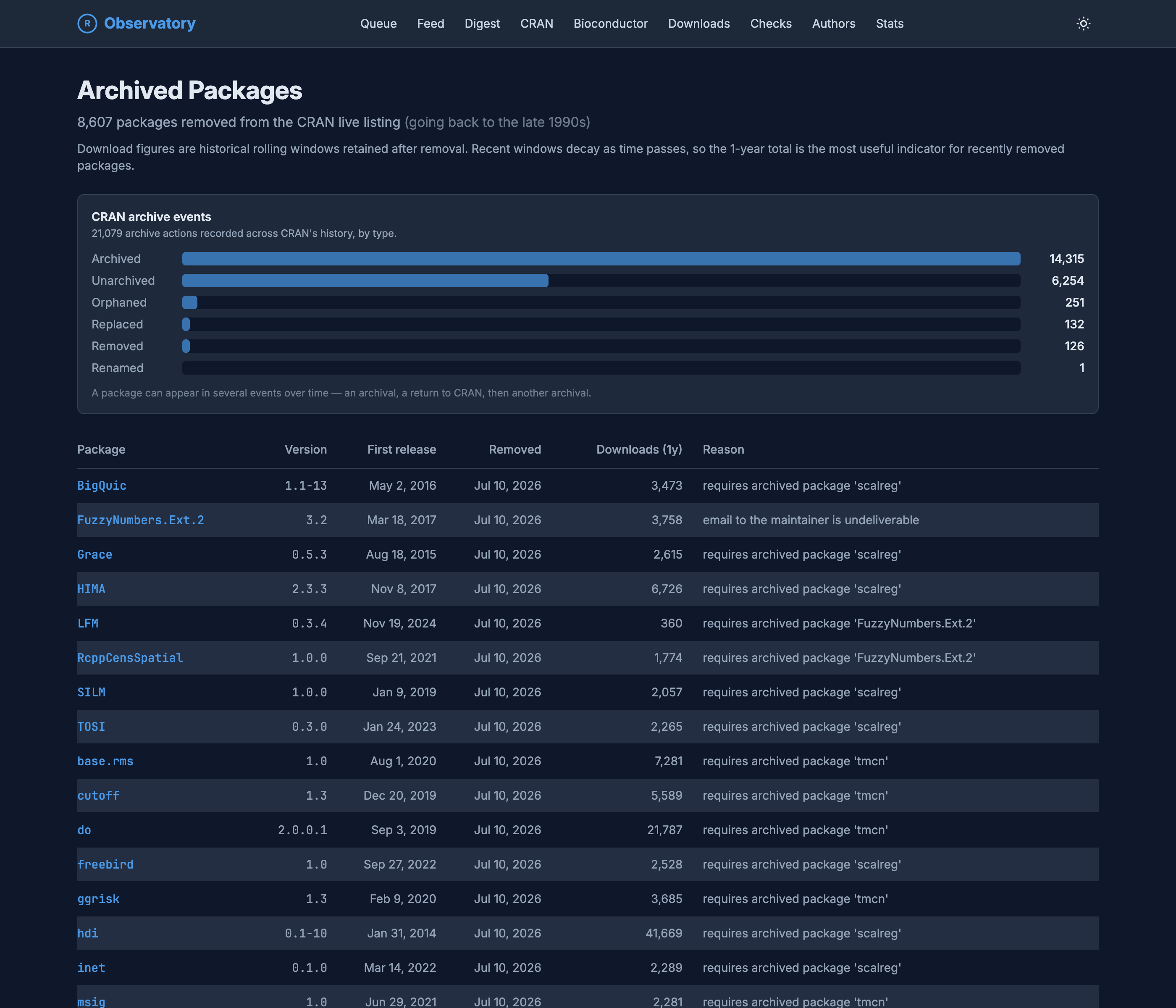The width and height of the screenshot is (1176, 1008).
Task: Open the base.rms package link
Action: click(x=105, y=761)
